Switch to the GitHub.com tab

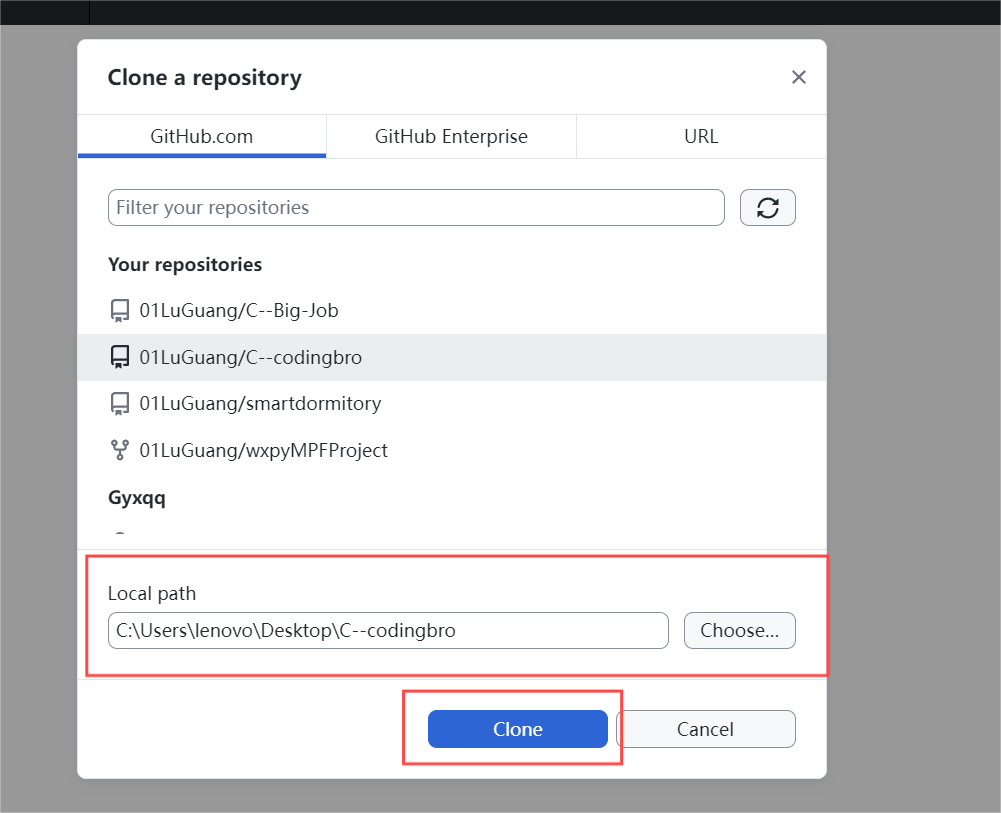coord(202,137)
